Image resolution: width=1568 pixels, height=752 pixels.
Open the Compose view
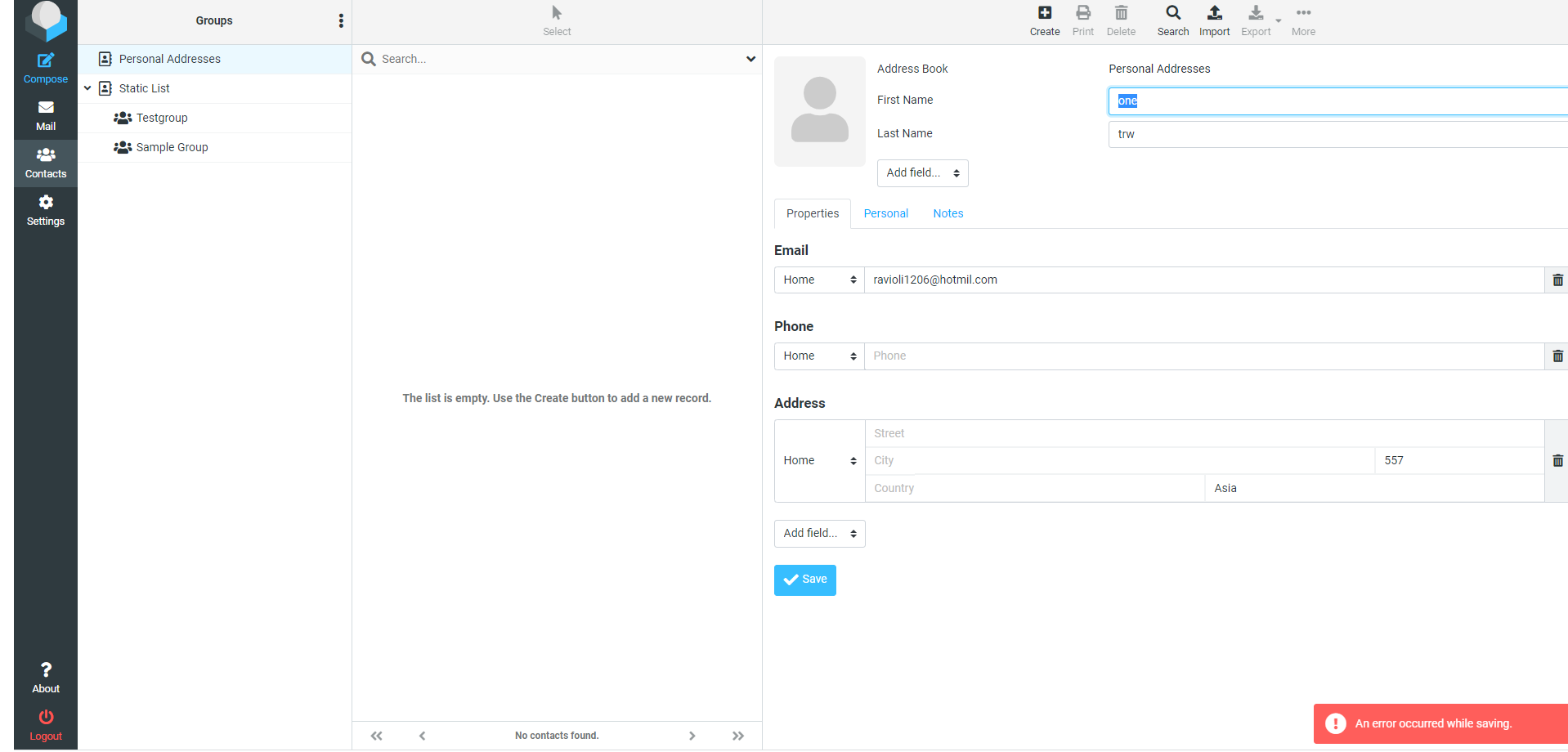tap(45, 67)
